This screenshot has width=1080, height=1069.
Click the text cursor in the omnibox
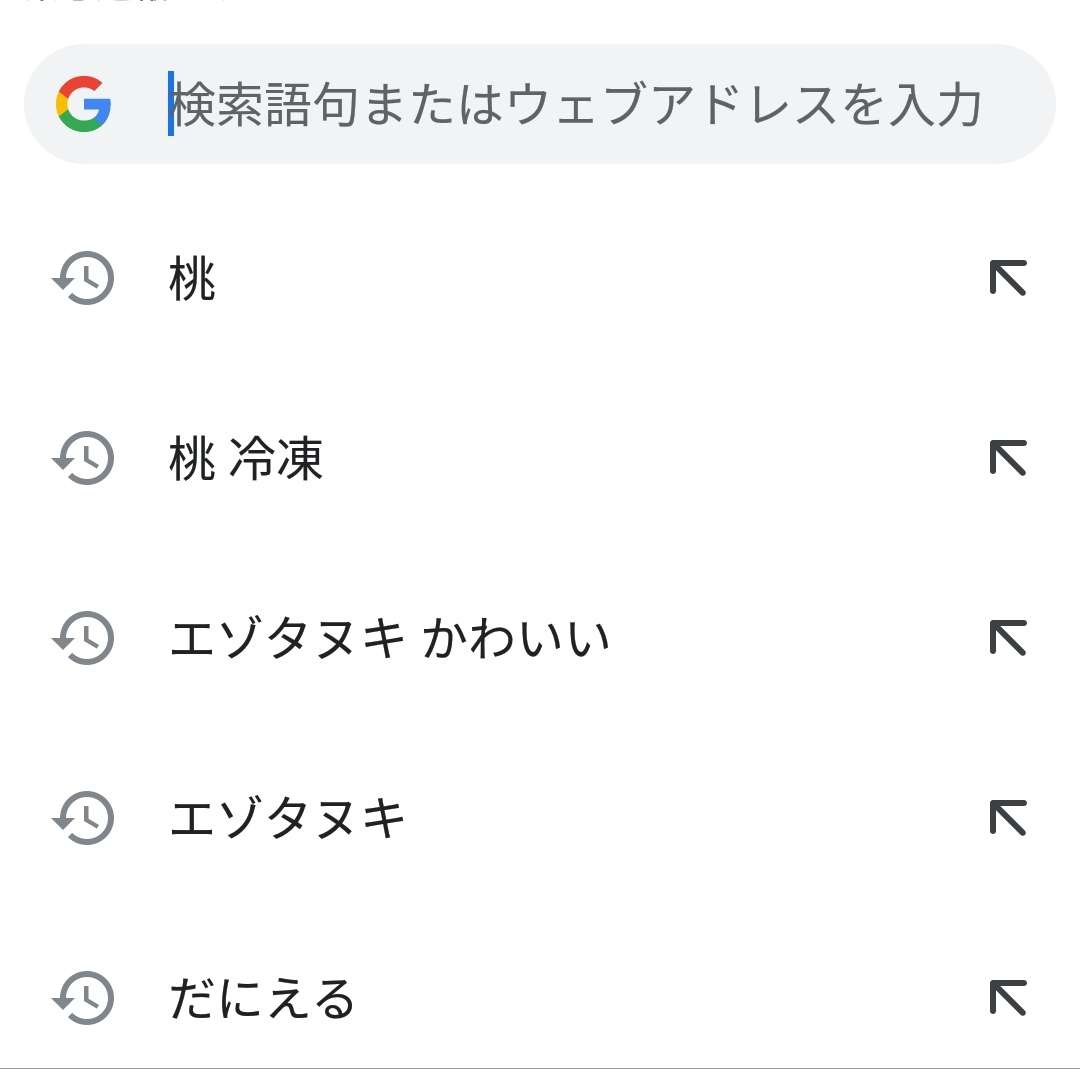coord(172,103)
